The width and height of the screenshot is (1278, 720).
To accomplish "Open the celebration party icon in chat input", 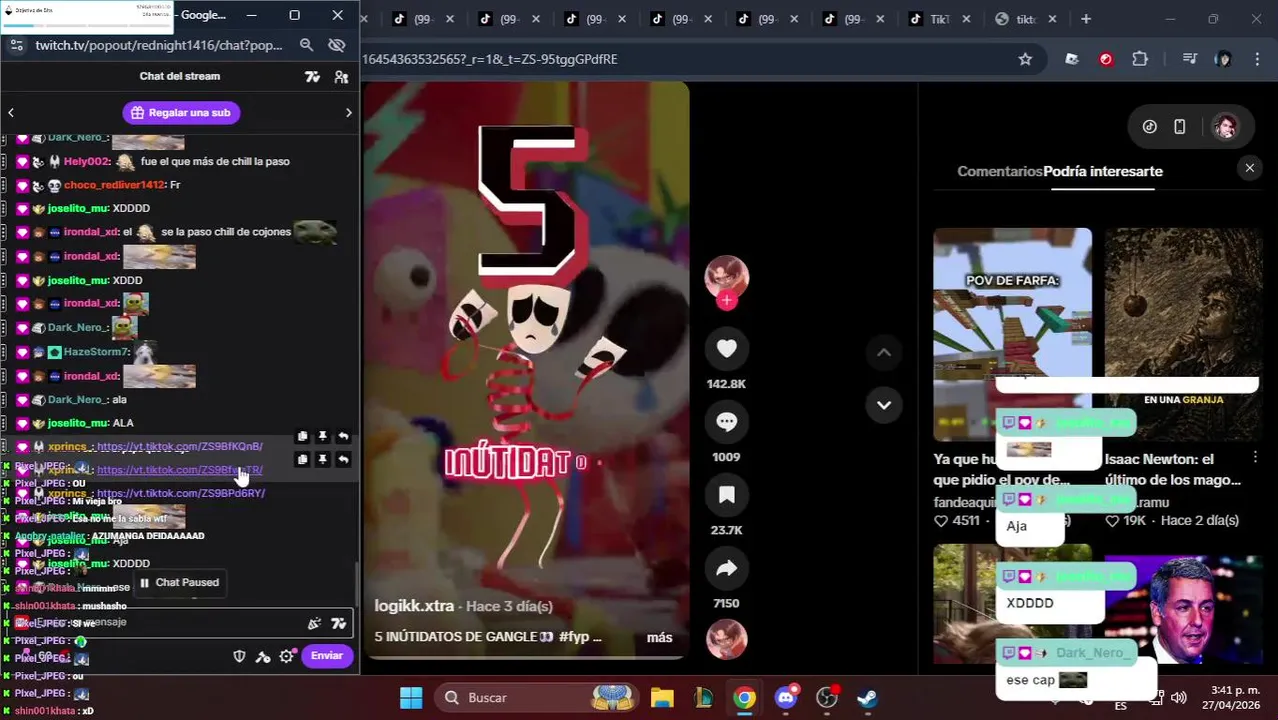I will point(314,623).
